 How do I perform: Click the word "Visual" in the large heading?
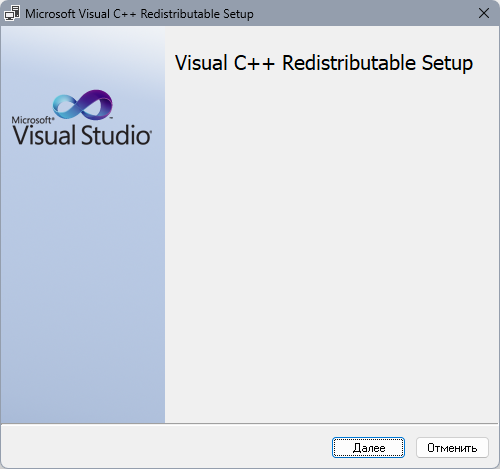[x=201, y=63]
